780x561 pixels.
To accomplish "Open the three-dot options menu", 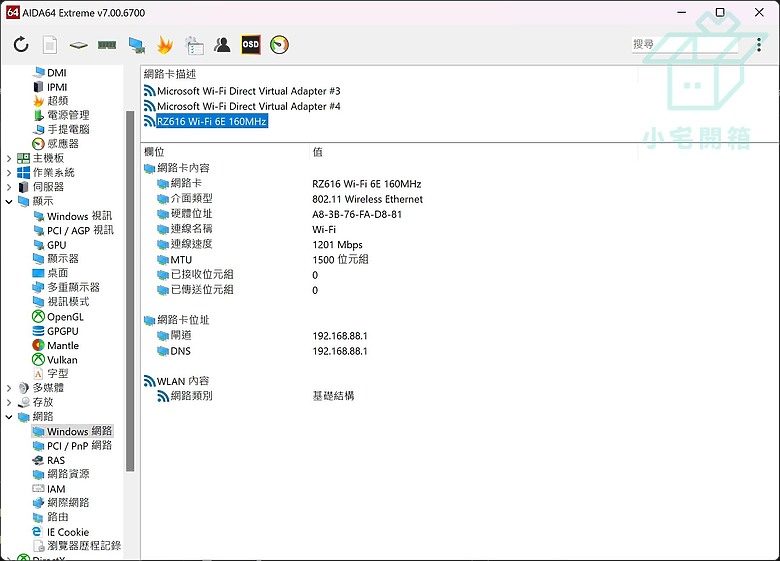I will 759,45.
